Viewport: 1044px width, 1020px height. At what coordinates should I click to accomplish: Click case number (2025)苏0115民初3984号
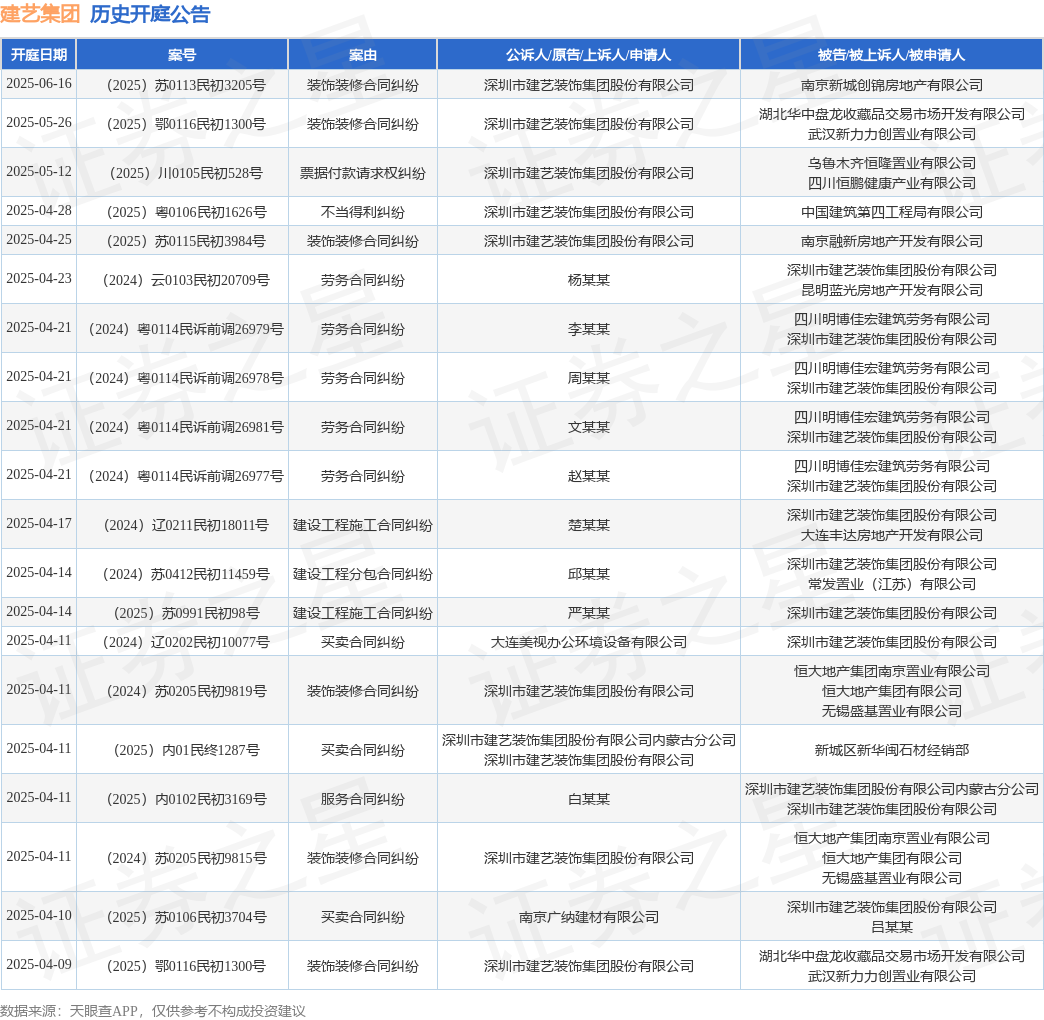point(186,241)
